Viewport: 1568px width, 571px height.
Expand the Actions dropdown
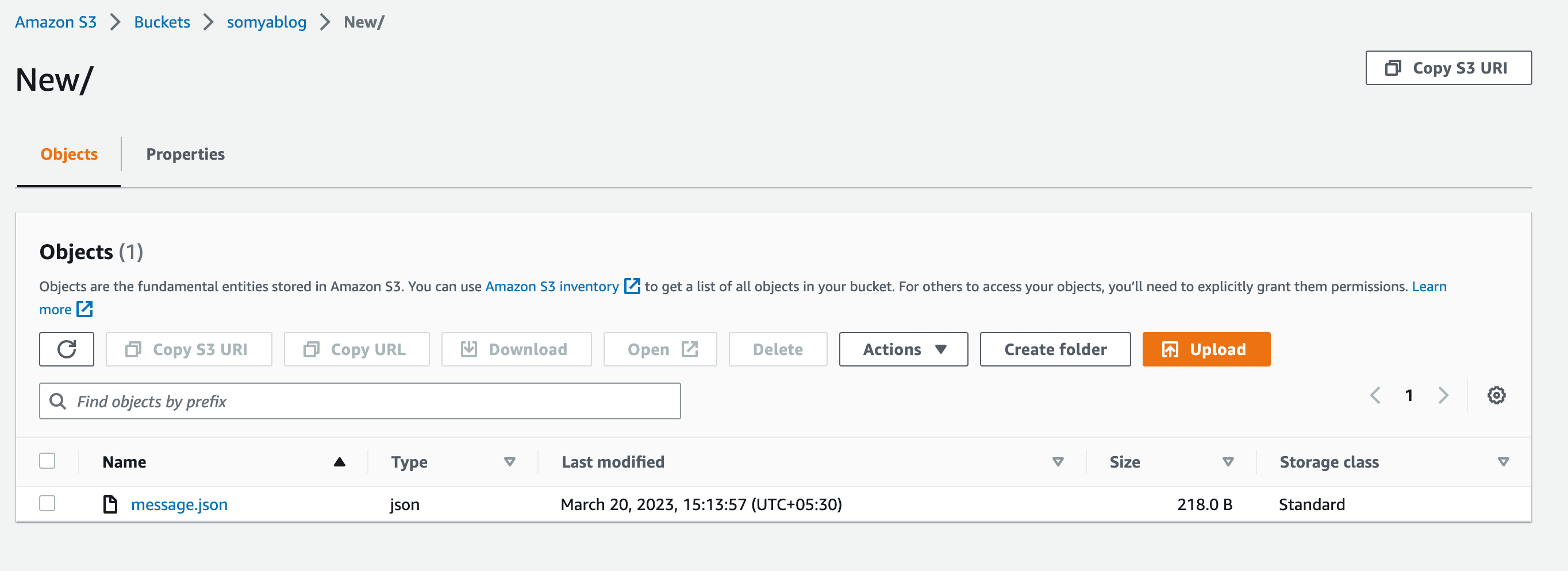[x=904, y=349]
